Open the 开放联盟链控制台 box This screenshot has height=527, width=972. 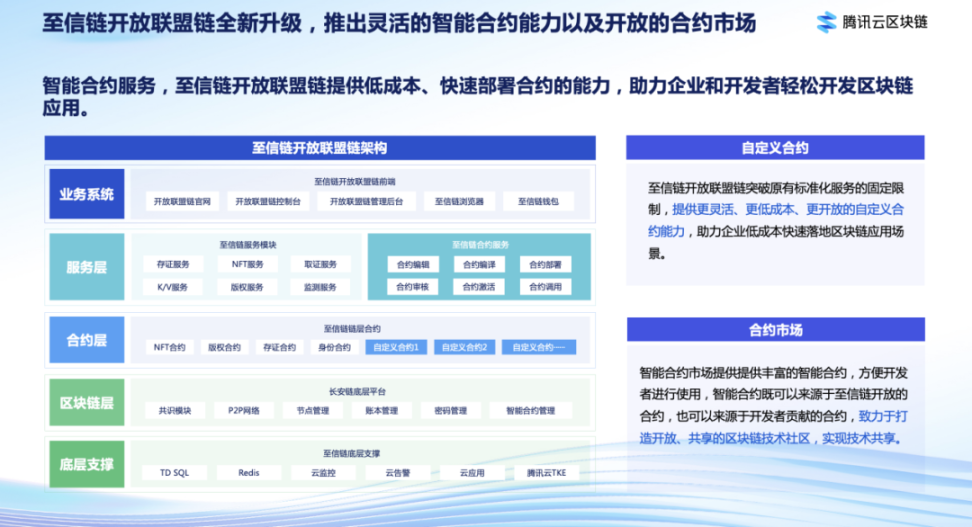pos(268,202)
